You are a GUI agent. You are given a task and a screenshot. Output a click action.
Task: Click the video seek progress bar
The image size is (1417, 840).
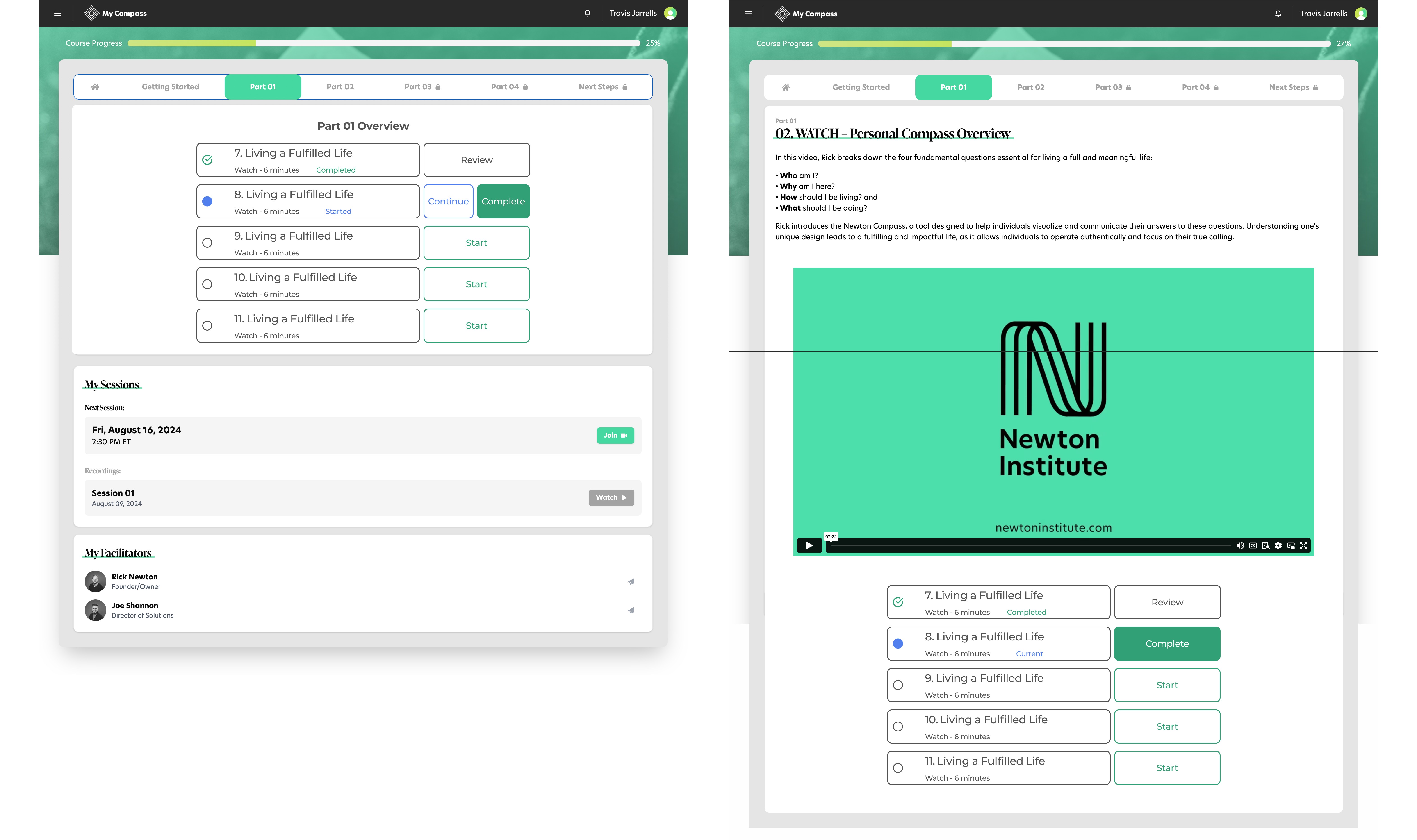point(1030,546)
